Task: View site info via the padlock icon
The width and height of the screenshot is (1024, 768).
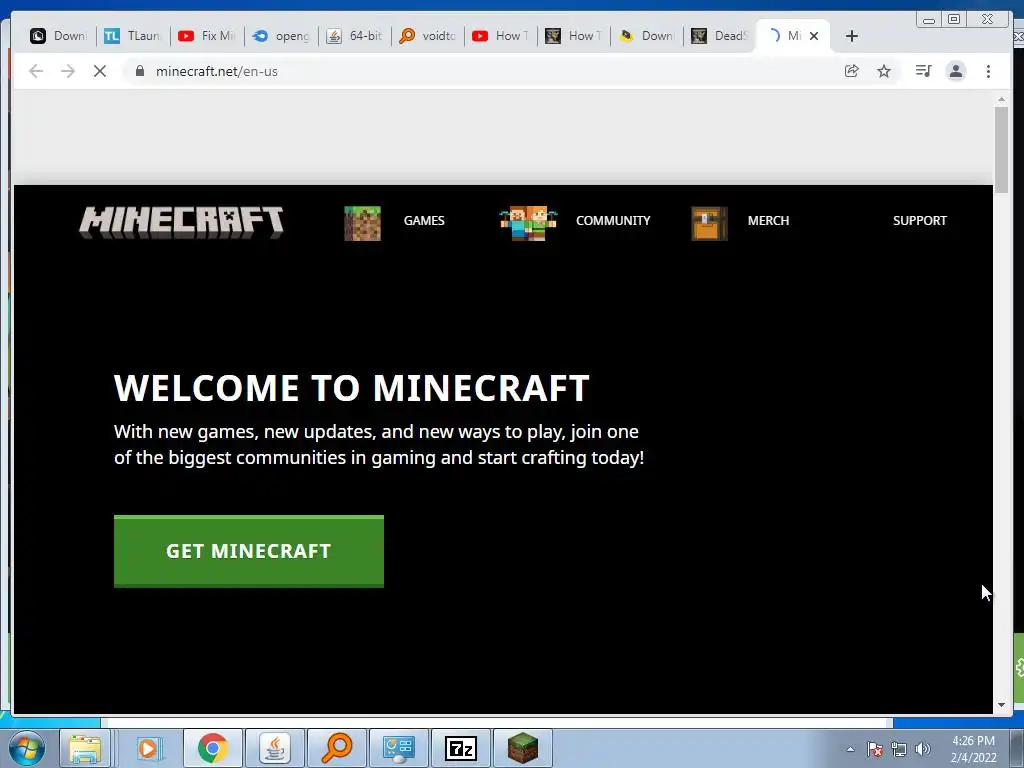Action: point(139,71)
